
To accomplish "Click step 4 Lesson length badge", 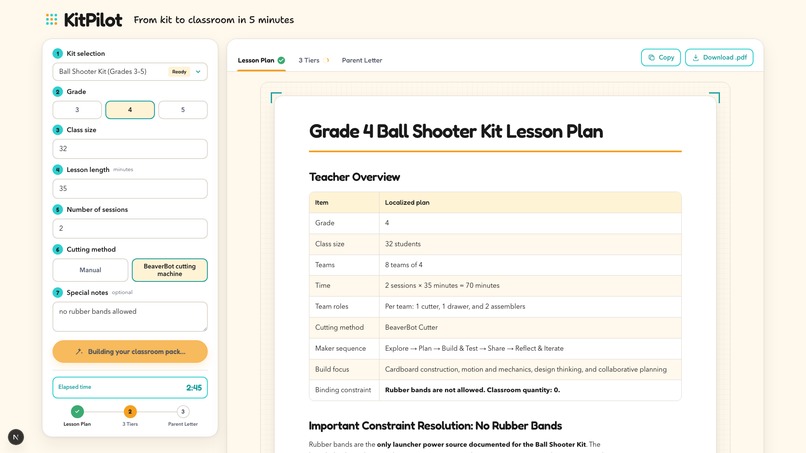I will [58, 170].
